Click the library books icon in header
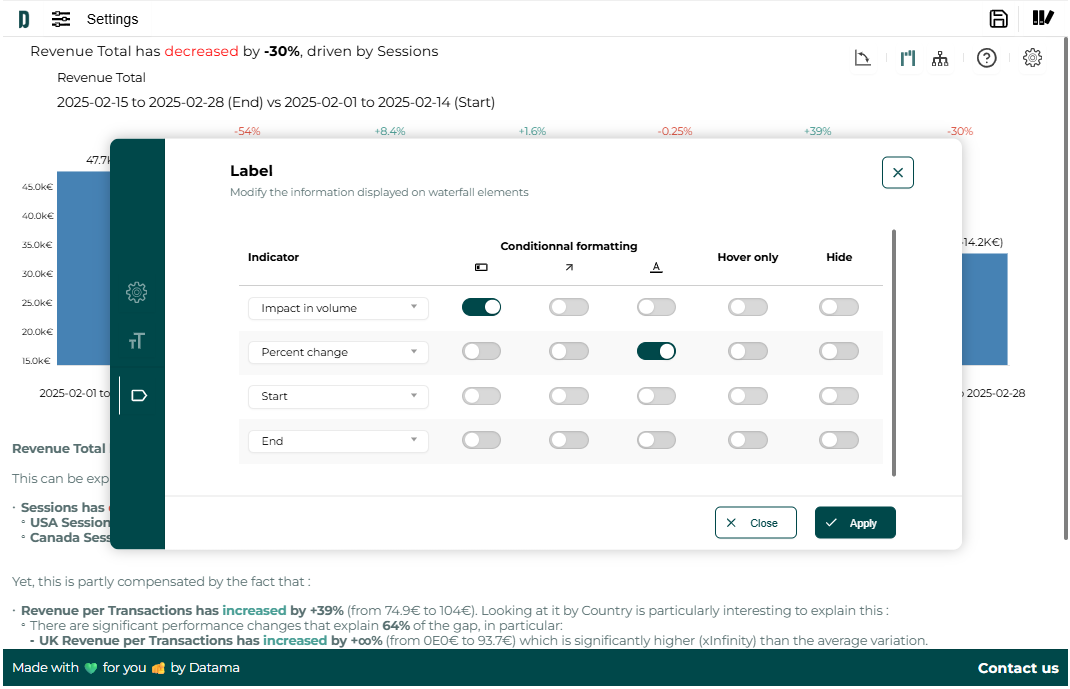Image resolution: width=1070 pixels, height=689 pixels. tap(1043, 19)
